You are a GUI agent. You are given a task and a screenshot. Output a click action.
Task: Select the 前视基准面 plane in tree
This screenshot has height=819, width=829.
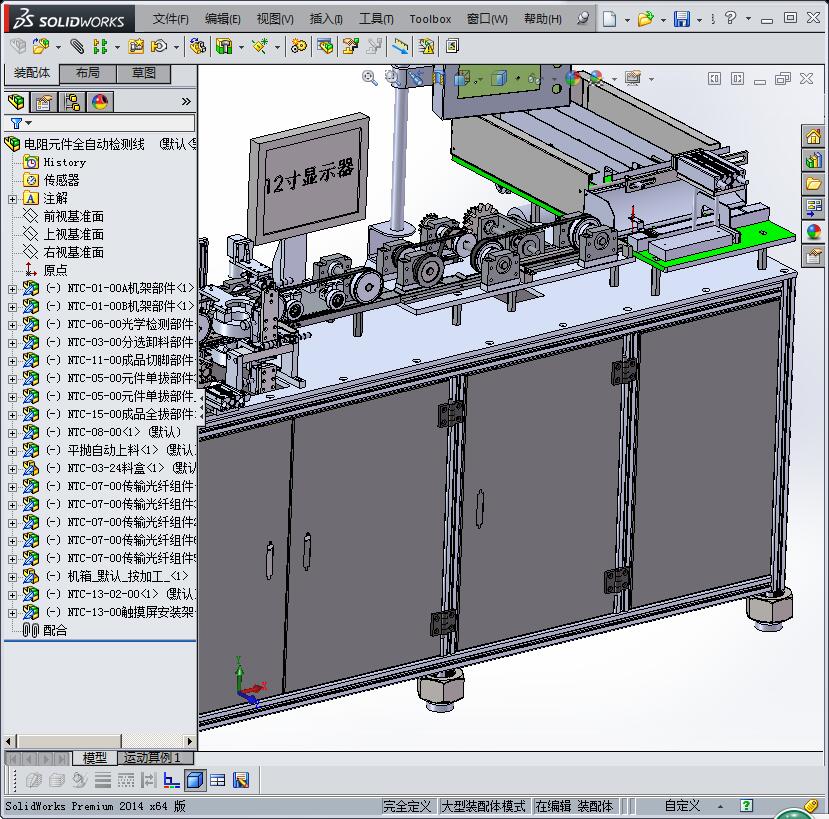click(x=73, y=216)
